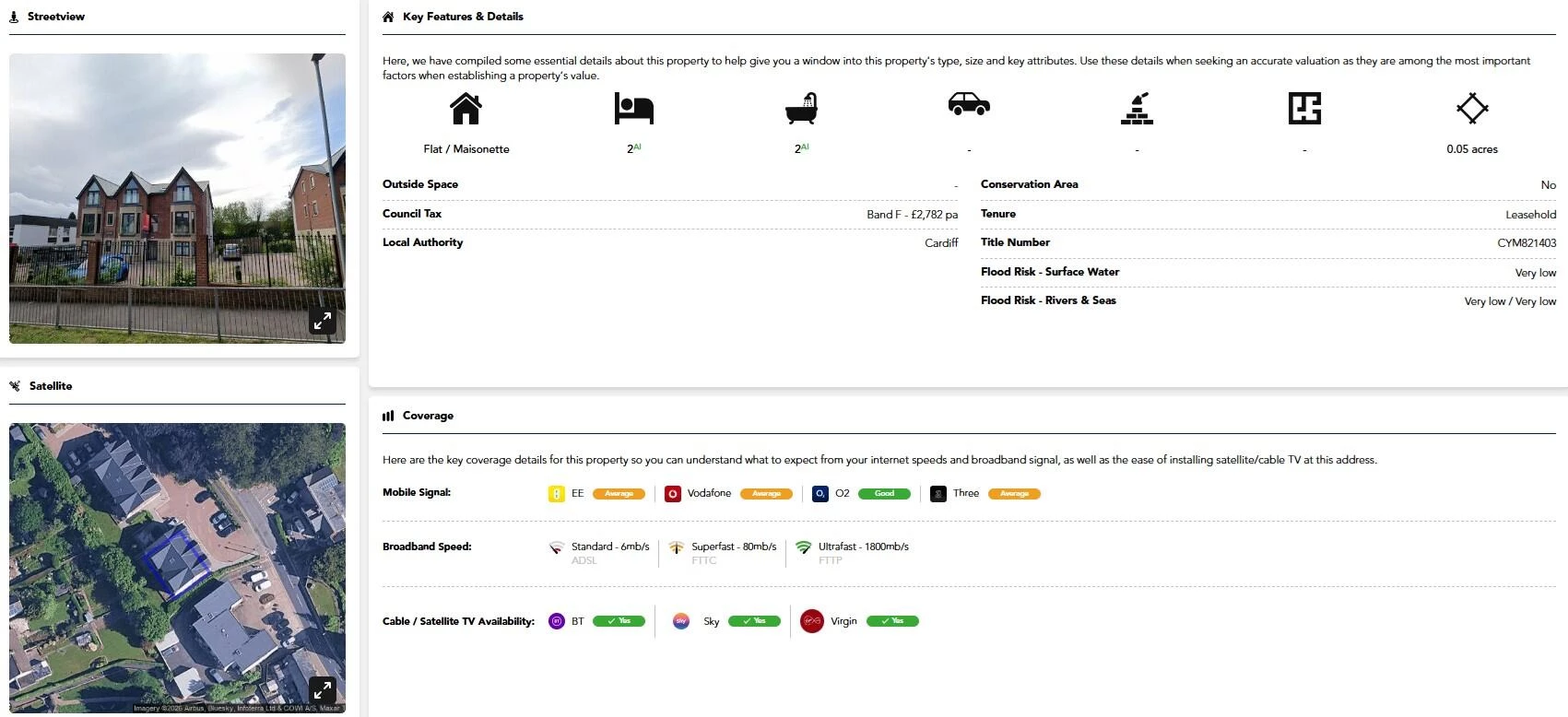Click the Vodafone network logo
Image resolution: width=1568 pixels, height=717 pixels.
click(673, 494)
